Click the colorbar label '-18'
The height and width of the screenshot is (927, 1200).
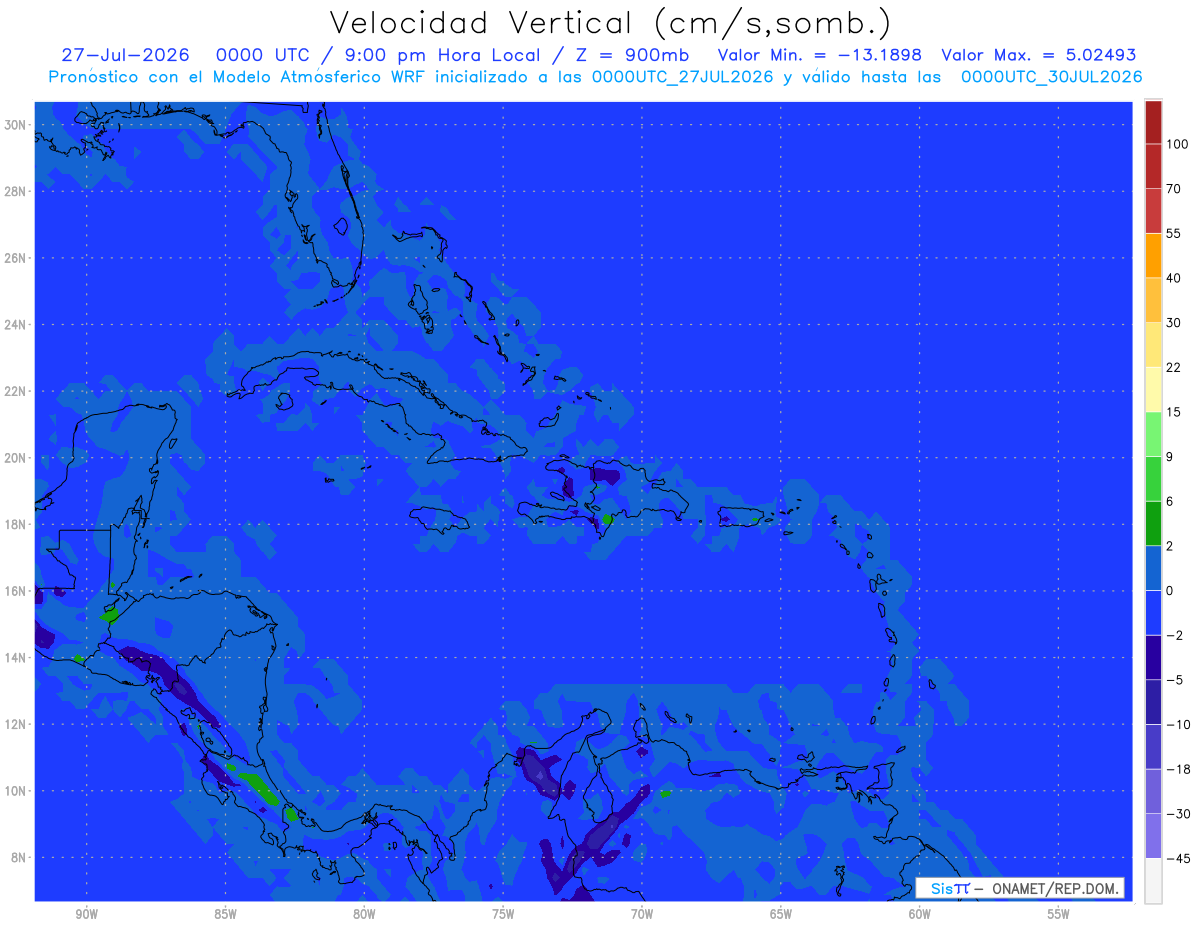tap(1177, 769)
